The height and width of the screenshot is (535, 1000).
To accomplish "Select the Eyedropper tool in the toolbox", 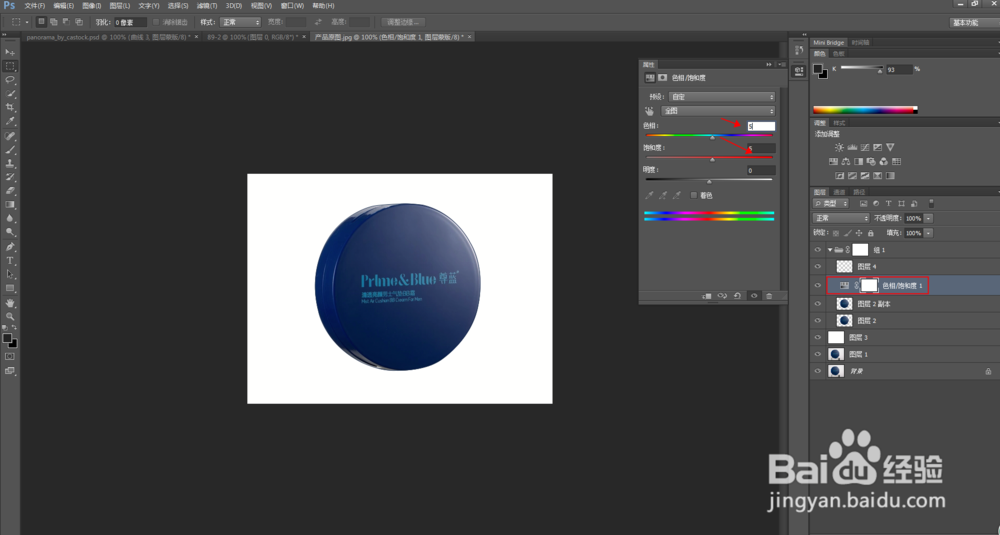I will (x=10, y=121).
